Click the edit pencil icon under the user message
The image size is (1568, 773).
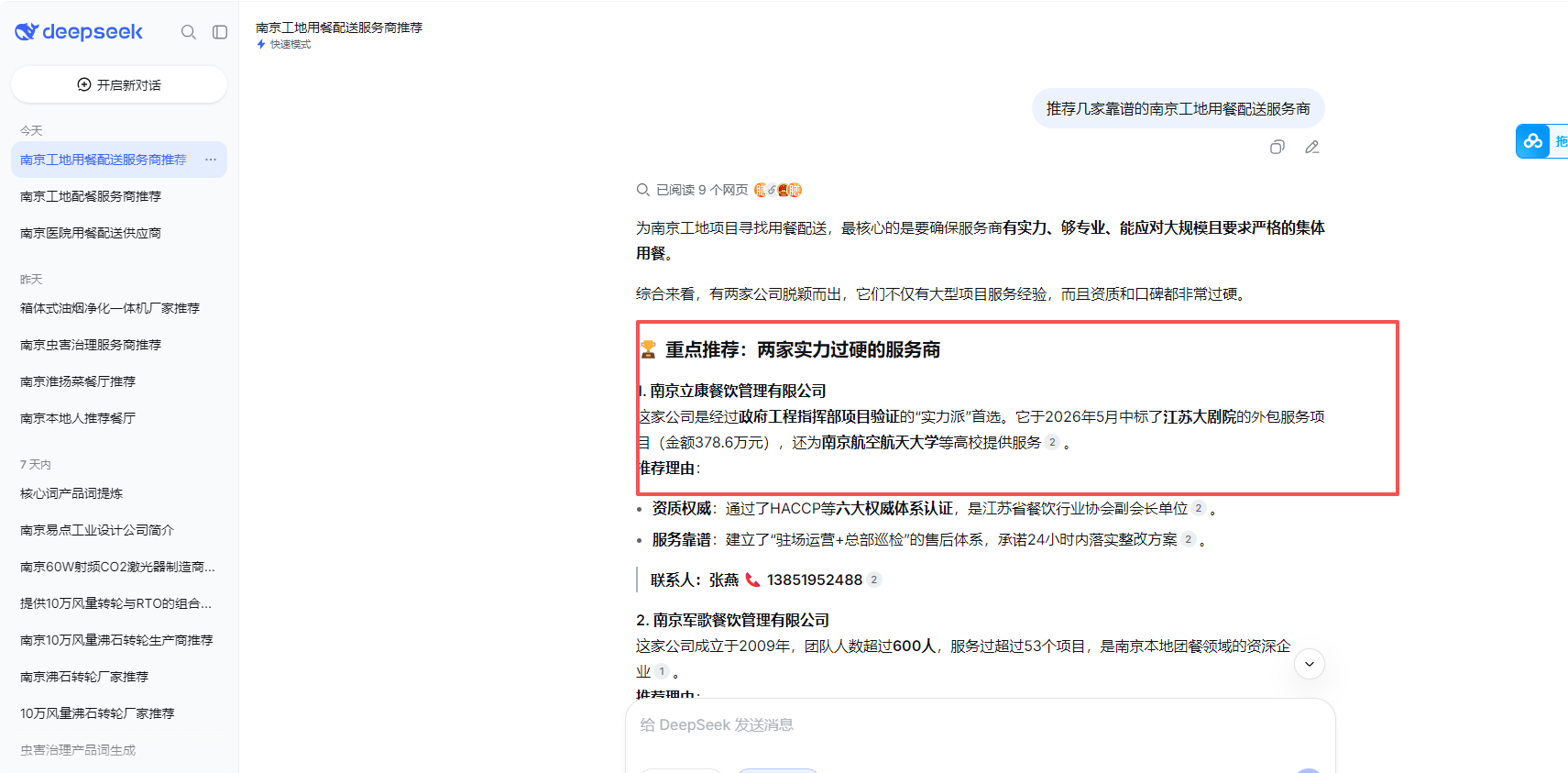click(x=1312, y=147)
